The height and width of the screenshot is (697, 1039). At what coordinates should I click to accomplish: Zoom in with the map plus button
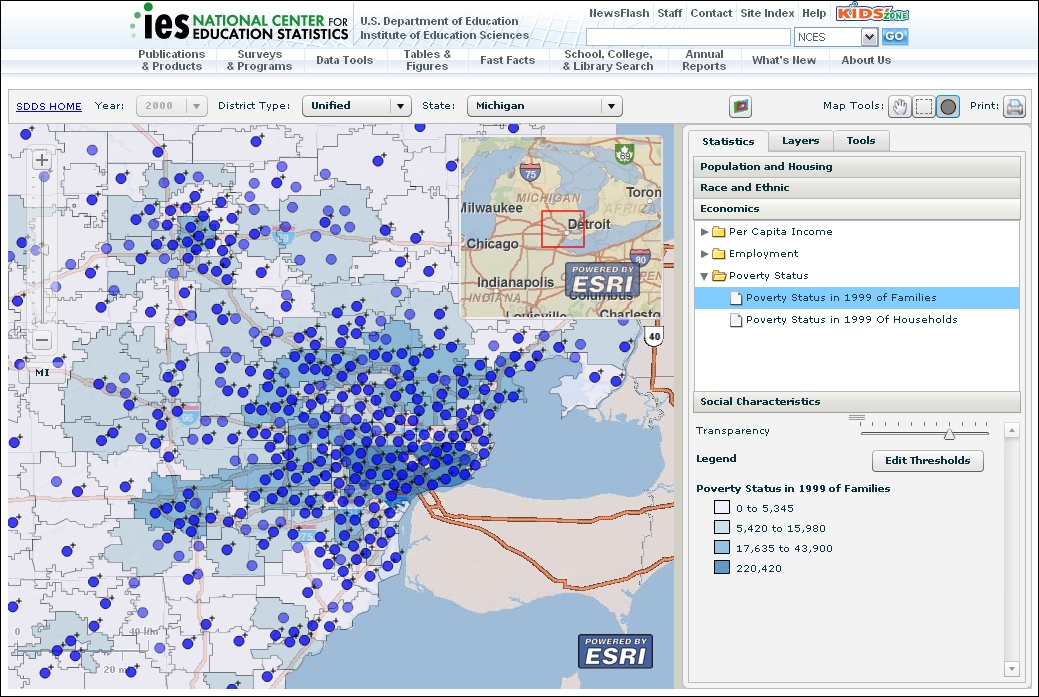42,160
